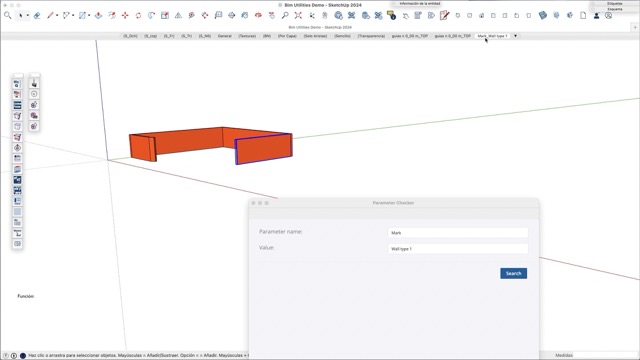The height and width of the screenshot is (360, 640).
Task: Activate the Push/Pull tool
Action: [98, 16]
